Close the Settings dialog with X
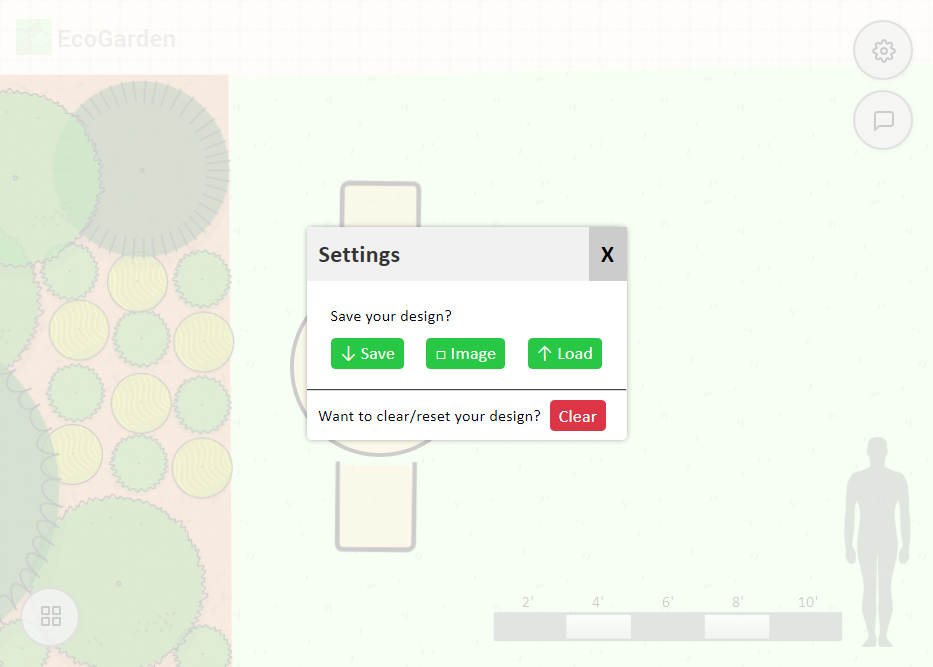This screenshot has height=667, width=933. [x=607, y=255]
